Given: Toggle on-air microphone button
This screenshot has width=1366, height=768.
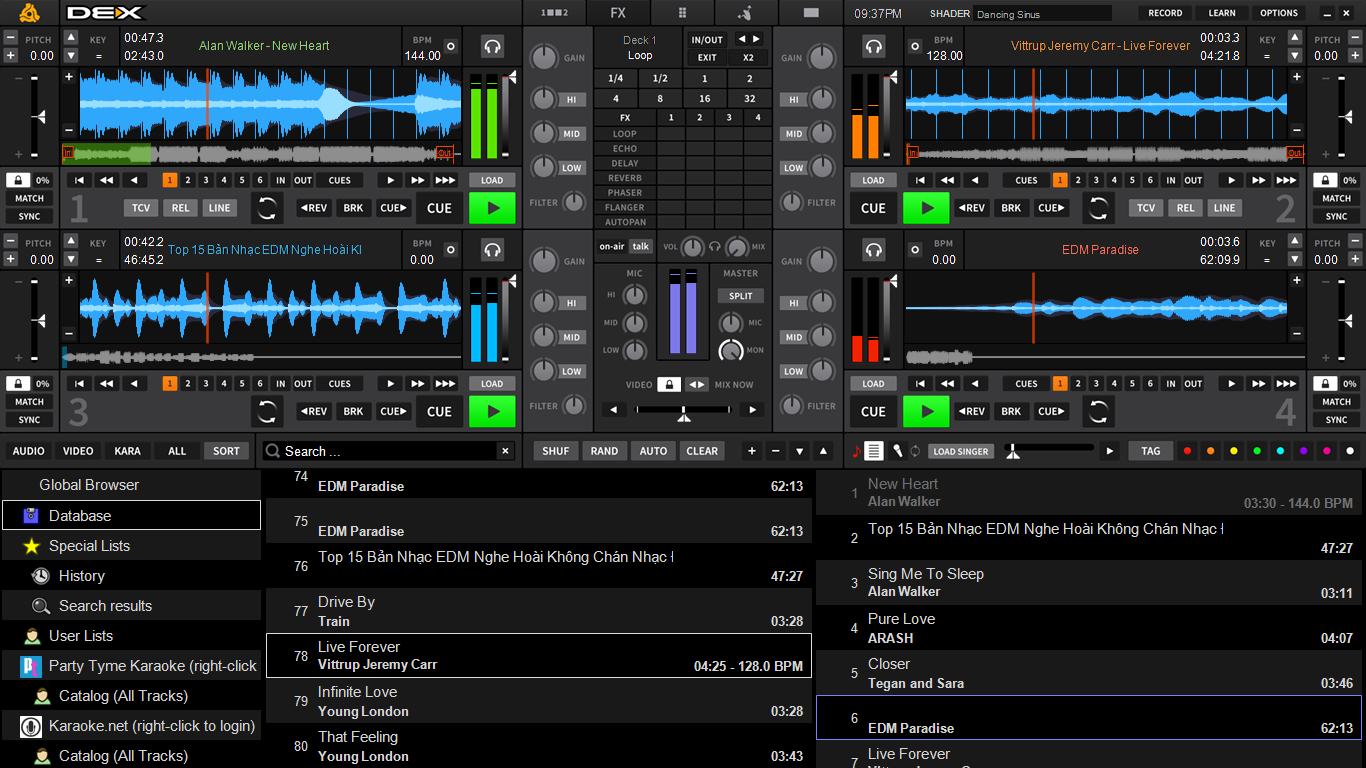Looking at the screenshot, I should pos(612,246).
